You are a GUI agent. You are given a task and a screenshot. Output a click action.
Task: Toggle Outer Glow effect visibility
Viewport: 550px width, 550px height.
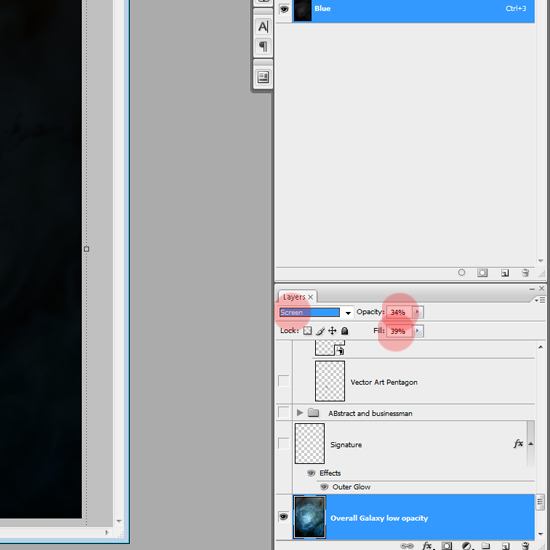324,487
